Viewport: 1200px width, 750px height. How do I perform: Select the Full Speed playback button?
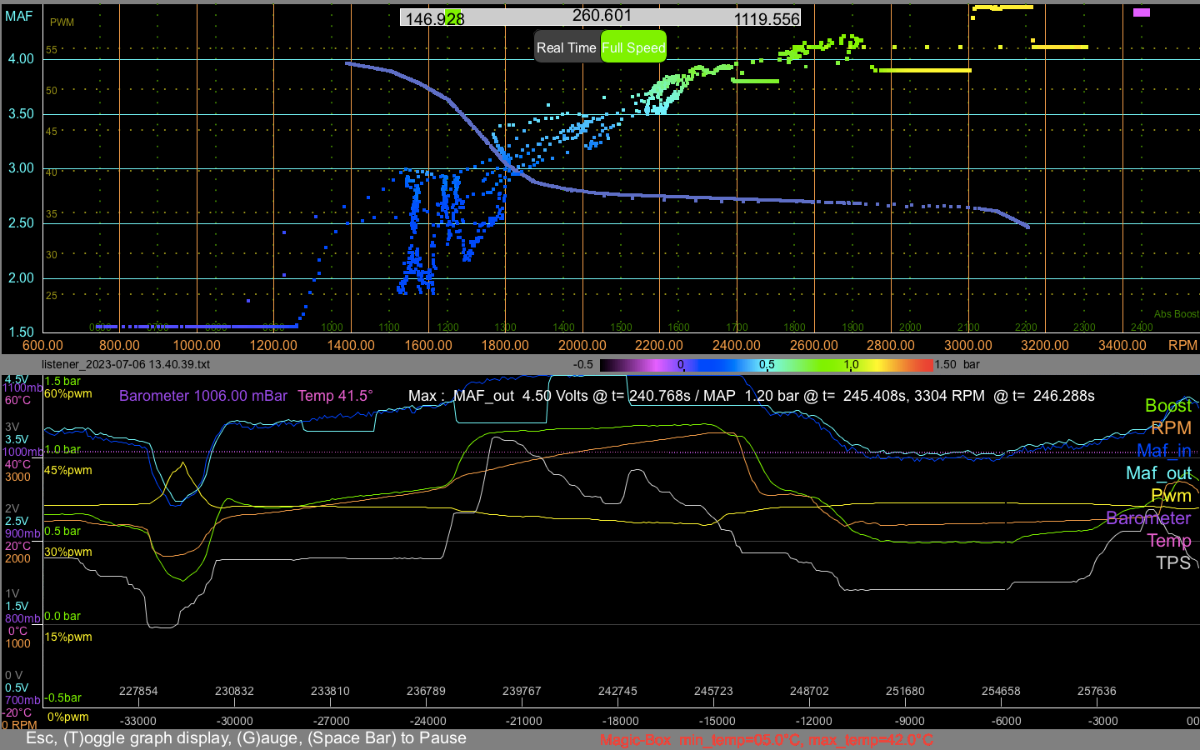pyautogui.click(x=633, y=47)
